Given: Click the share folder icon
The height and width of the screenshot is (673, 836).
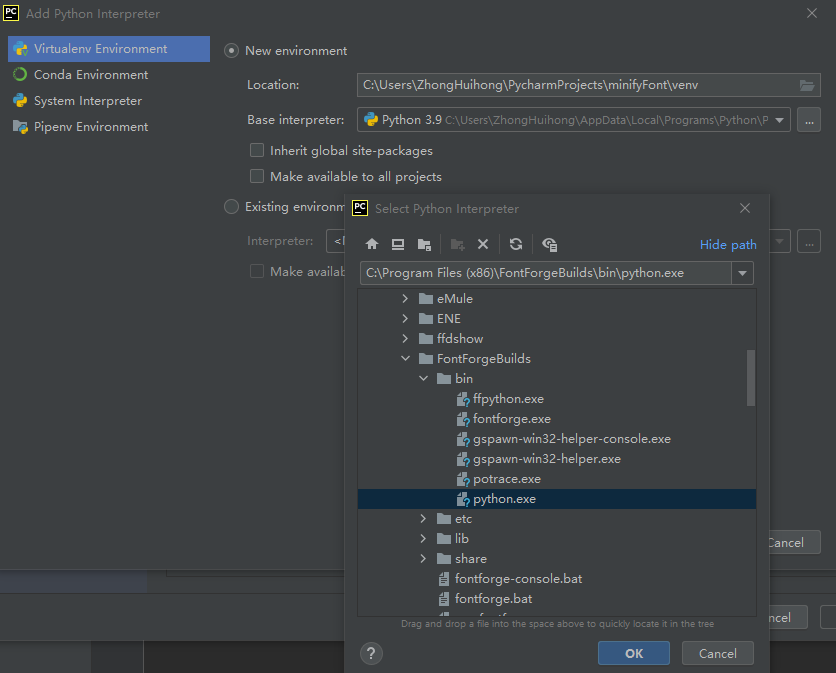Looking at the screenshot, I should [x=444, y=559].
